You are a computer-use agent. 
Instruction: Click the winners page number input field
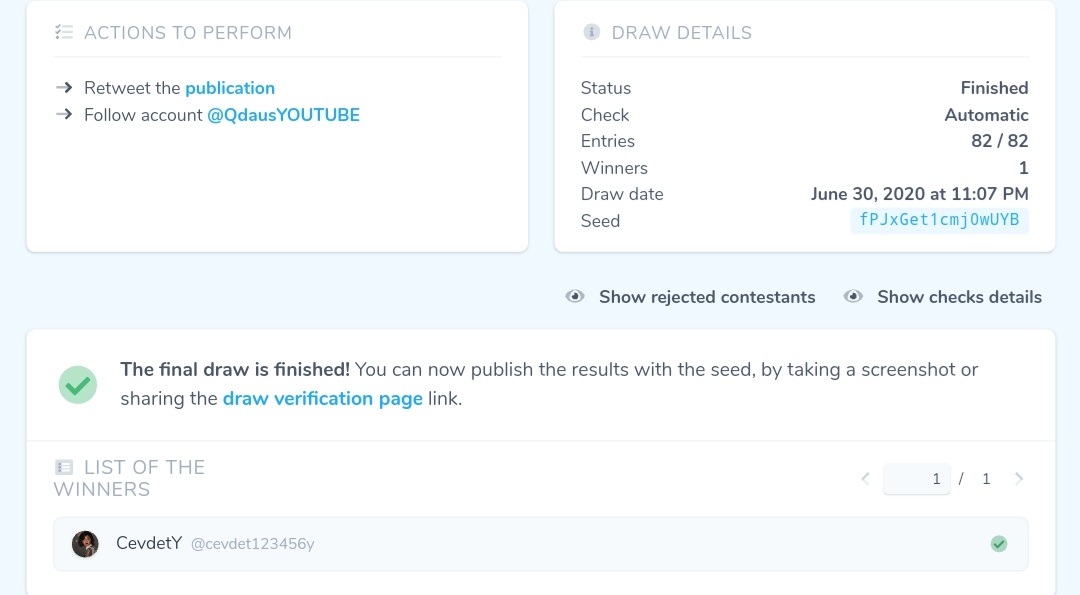pyautogui.click(x=917, y=479)
